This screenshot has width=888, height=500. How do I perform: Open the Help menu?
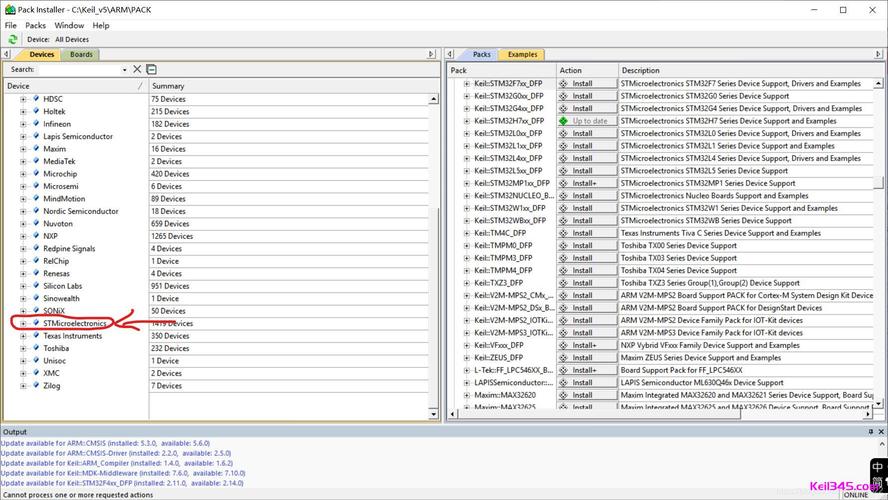(x=101, y=25)
